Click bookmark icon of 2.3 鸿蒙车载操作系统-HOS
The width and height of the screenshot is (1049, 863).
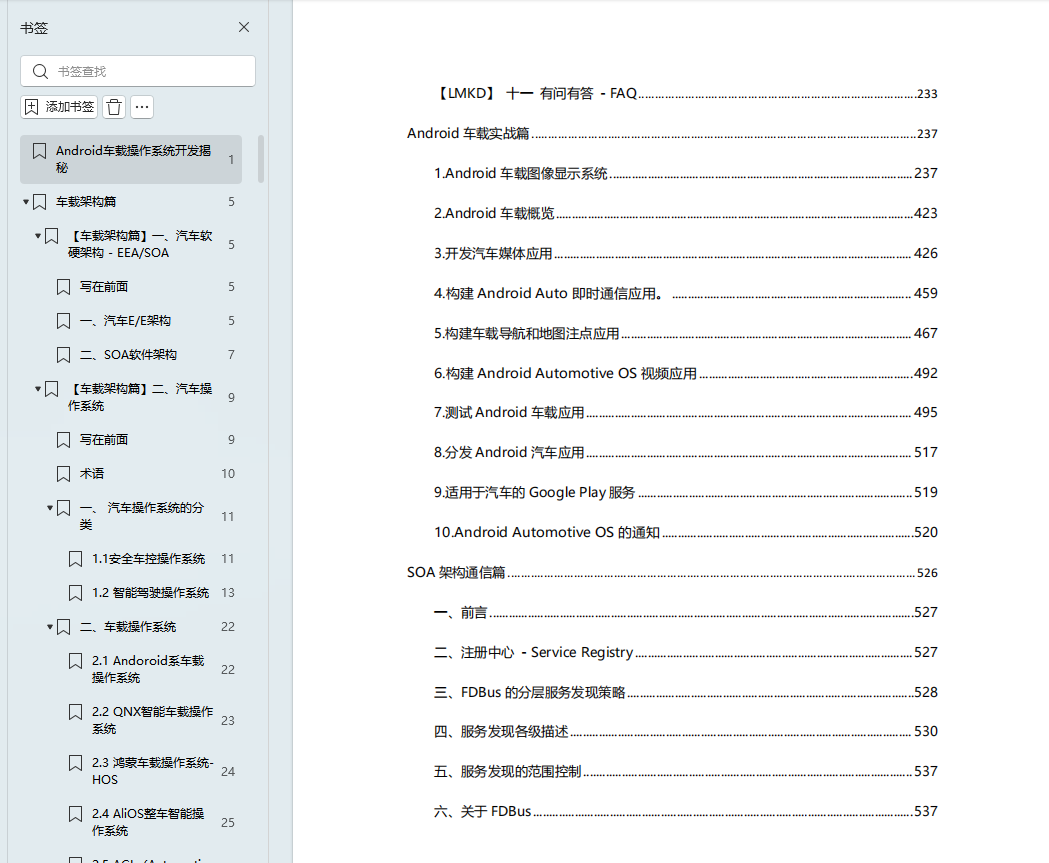click(x=76, y=763)
